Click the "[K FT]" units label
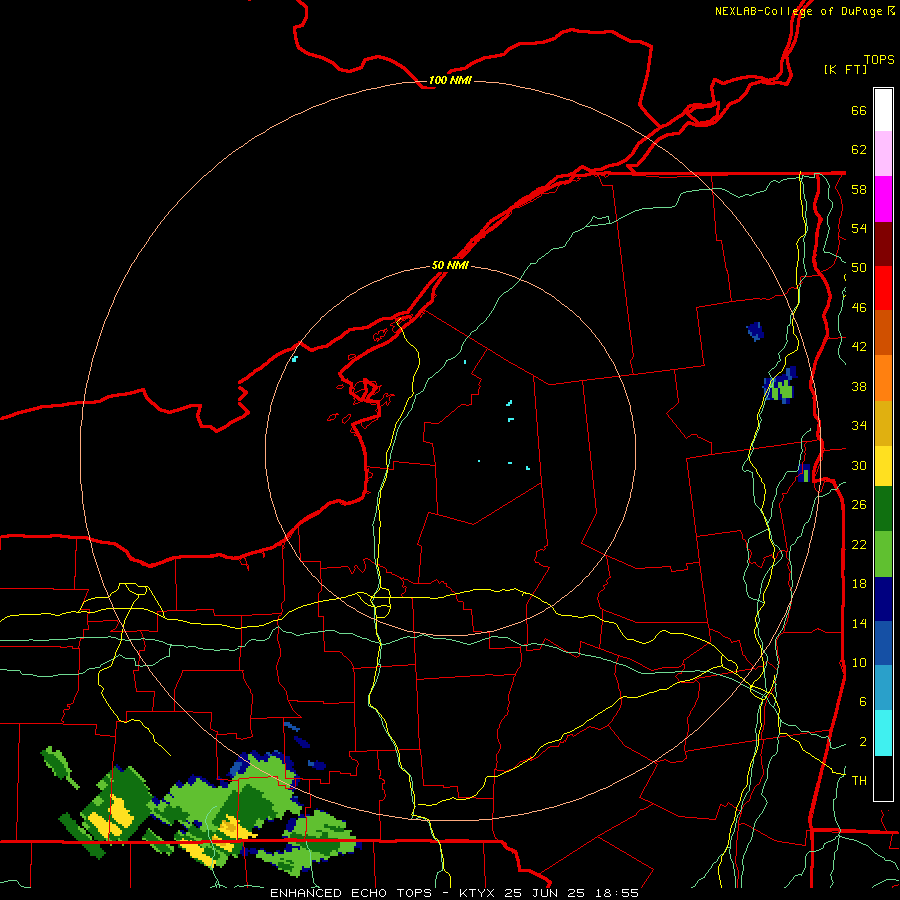 coord(845,70)
